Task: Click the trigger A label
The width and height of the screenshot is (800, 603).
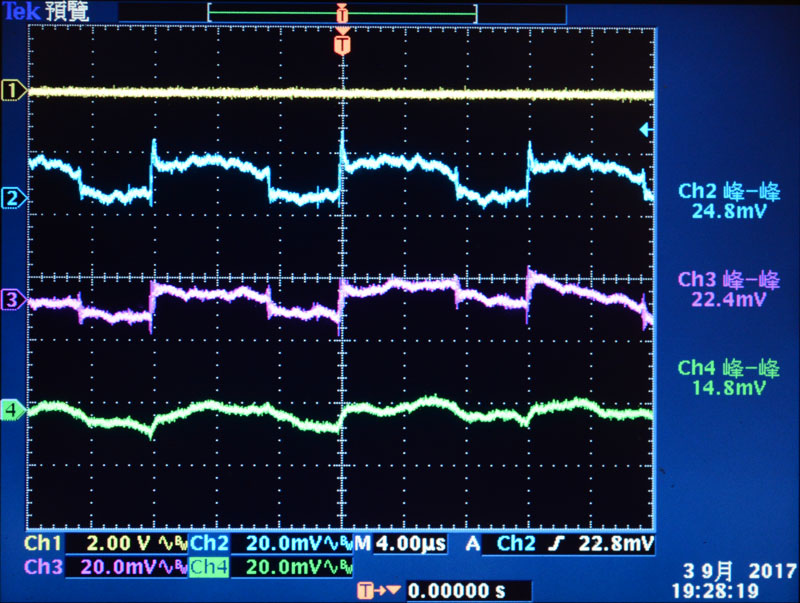Action: click(x=473, y=544)
